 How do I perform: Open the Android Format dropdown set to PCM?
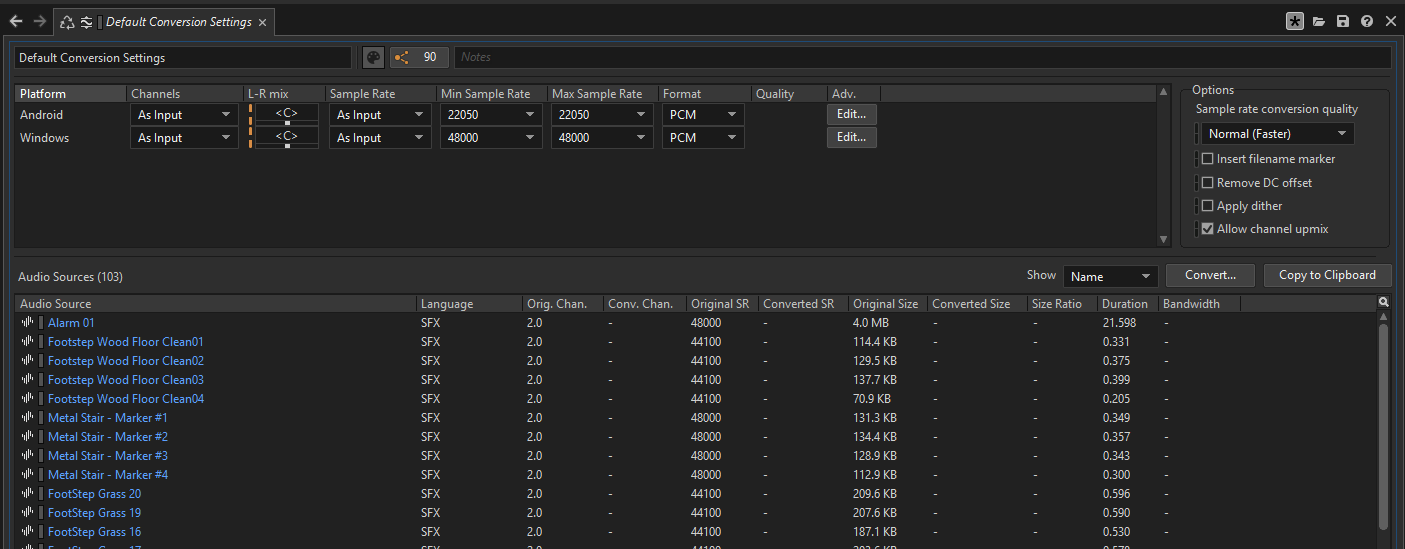pyautogui.click(x=703, y=115)
